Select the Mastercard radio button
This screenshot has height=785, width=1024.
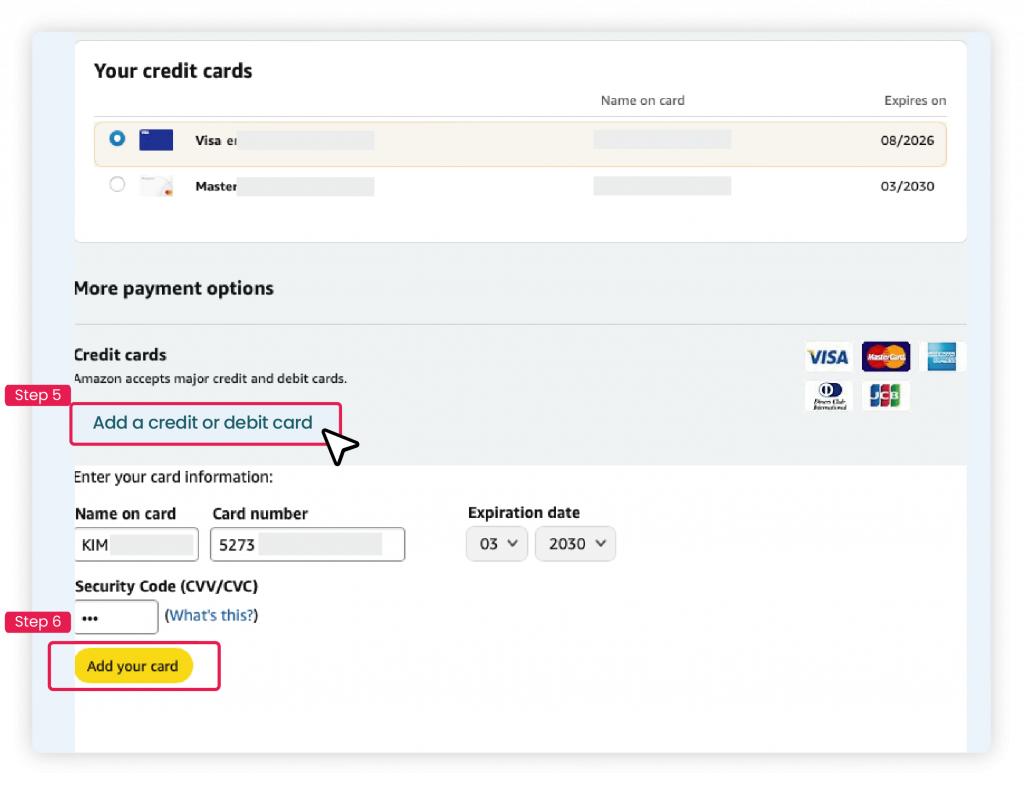tap(117, 184)
